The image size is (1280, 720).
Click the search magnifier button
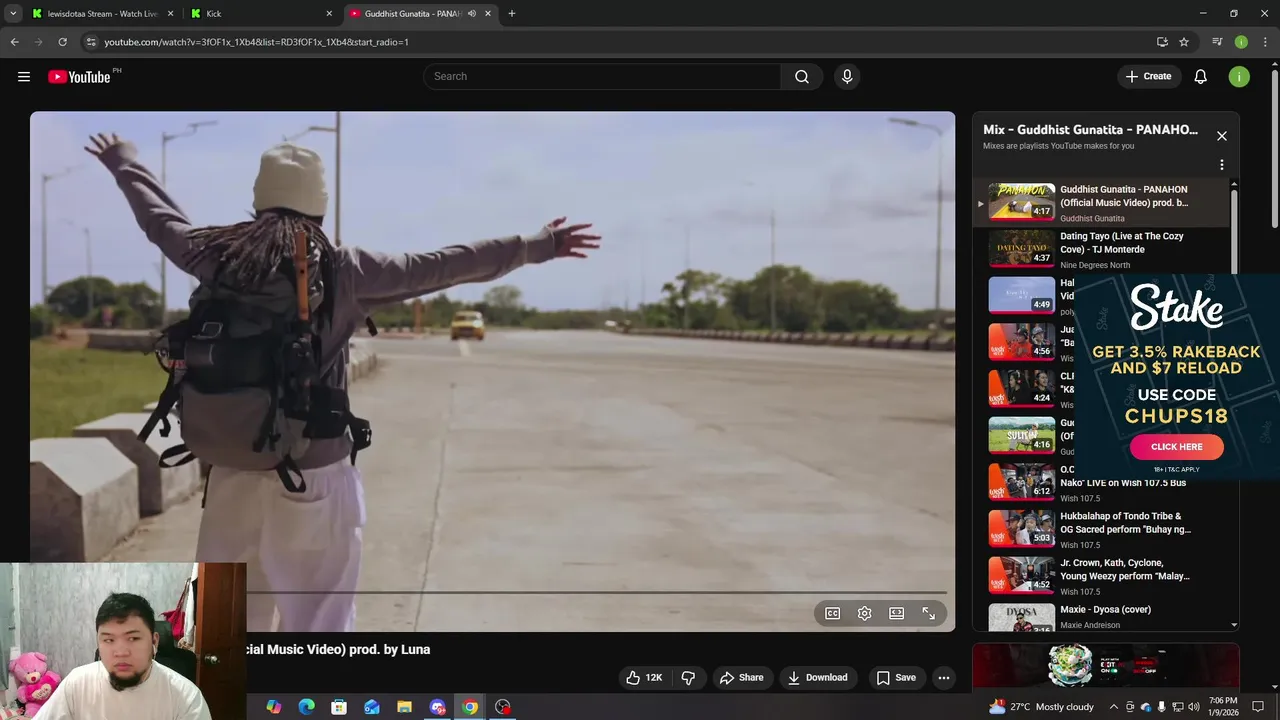pos(802,77)
